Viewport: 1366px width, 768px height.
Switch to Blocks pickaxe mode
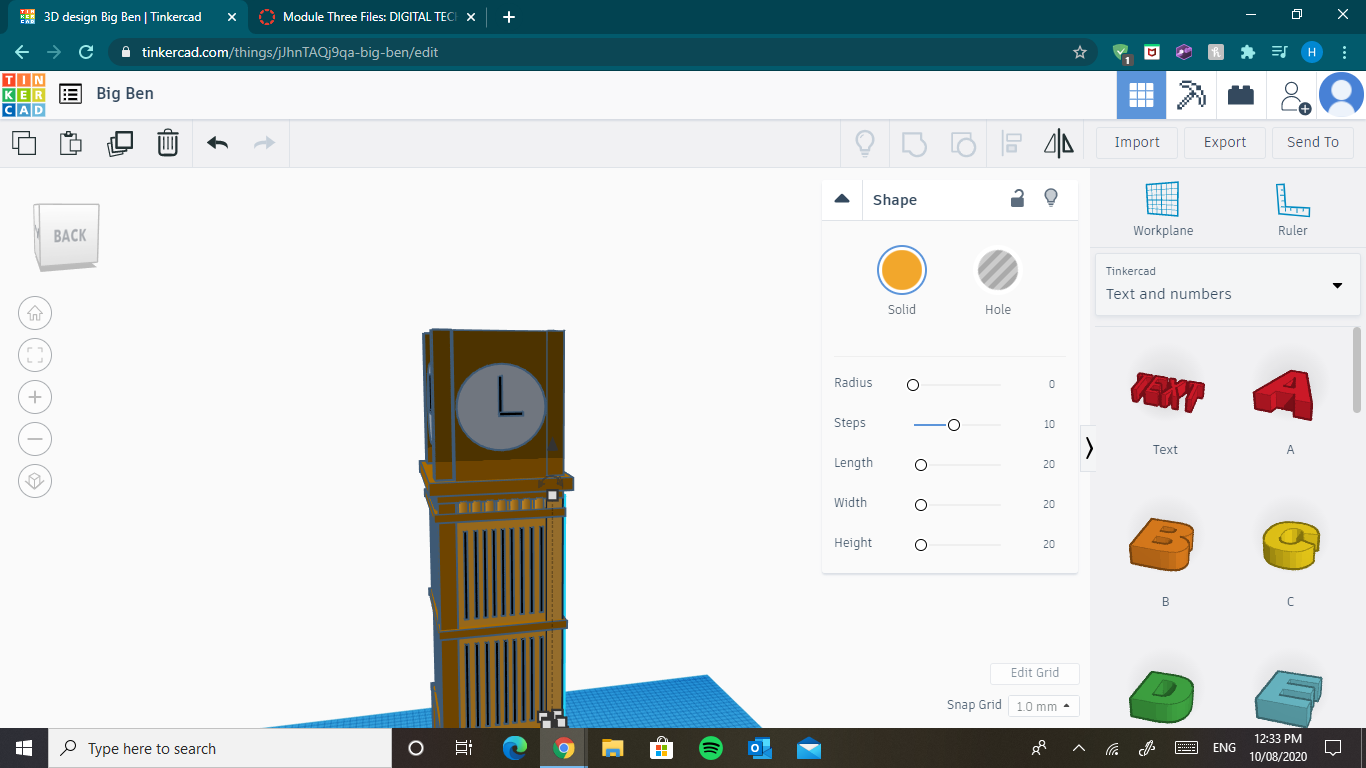(1191, 95)
